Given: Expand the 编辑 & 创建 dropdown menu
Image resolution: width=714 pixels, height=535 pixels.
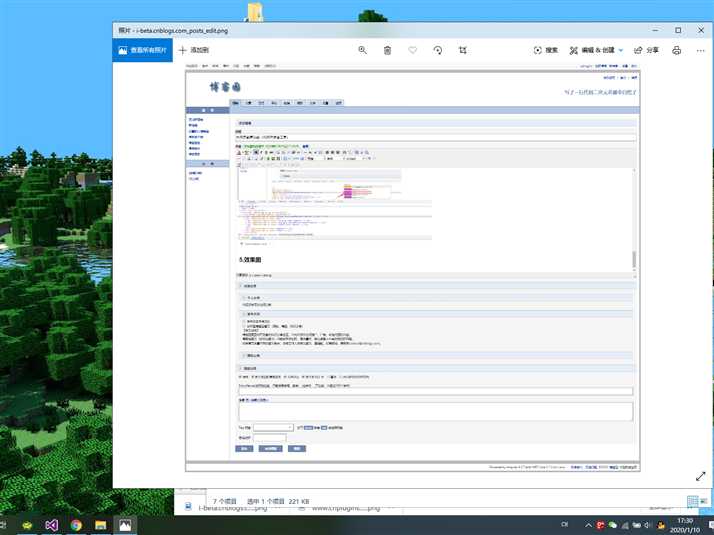Looking at the screenshot, I should pyautogui.click(x=596, y=50).
